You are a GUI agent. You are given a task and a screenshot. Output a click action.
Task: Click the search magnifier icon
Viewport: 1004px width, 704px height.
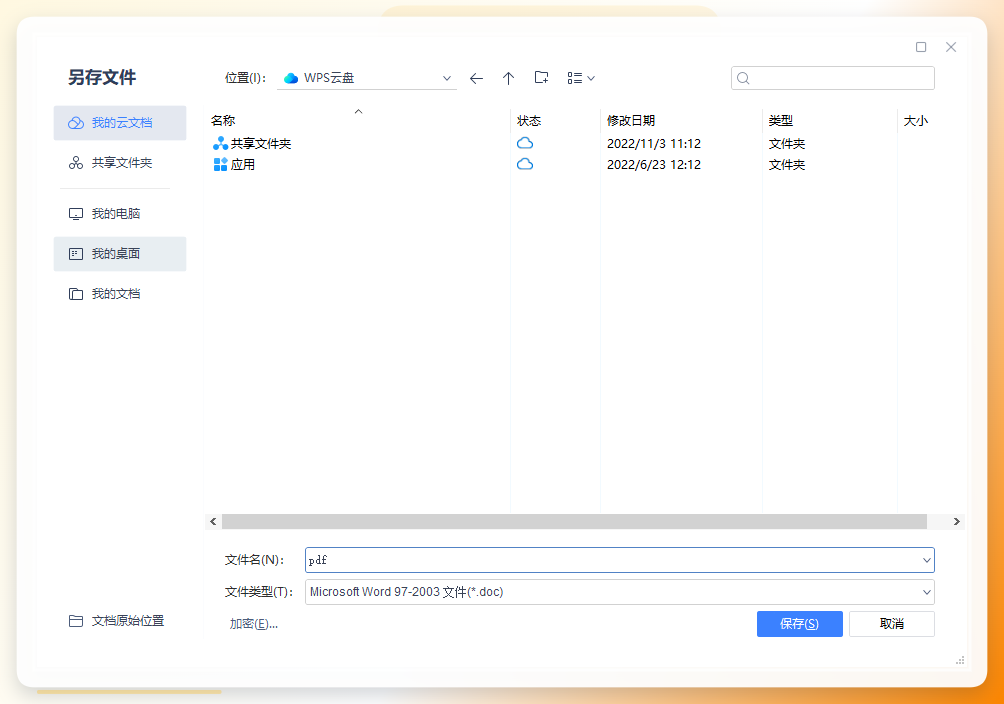point(743,78)
